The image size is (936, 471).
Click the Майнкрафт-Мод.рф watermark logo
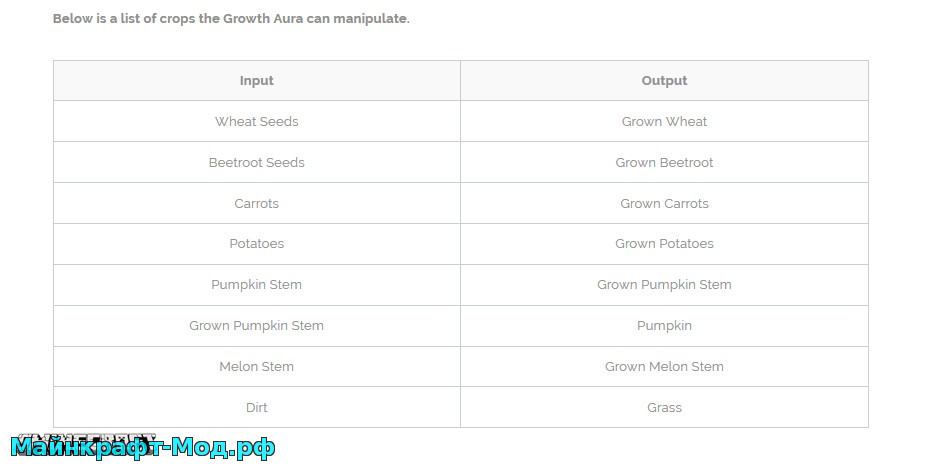tap(143, 446)
